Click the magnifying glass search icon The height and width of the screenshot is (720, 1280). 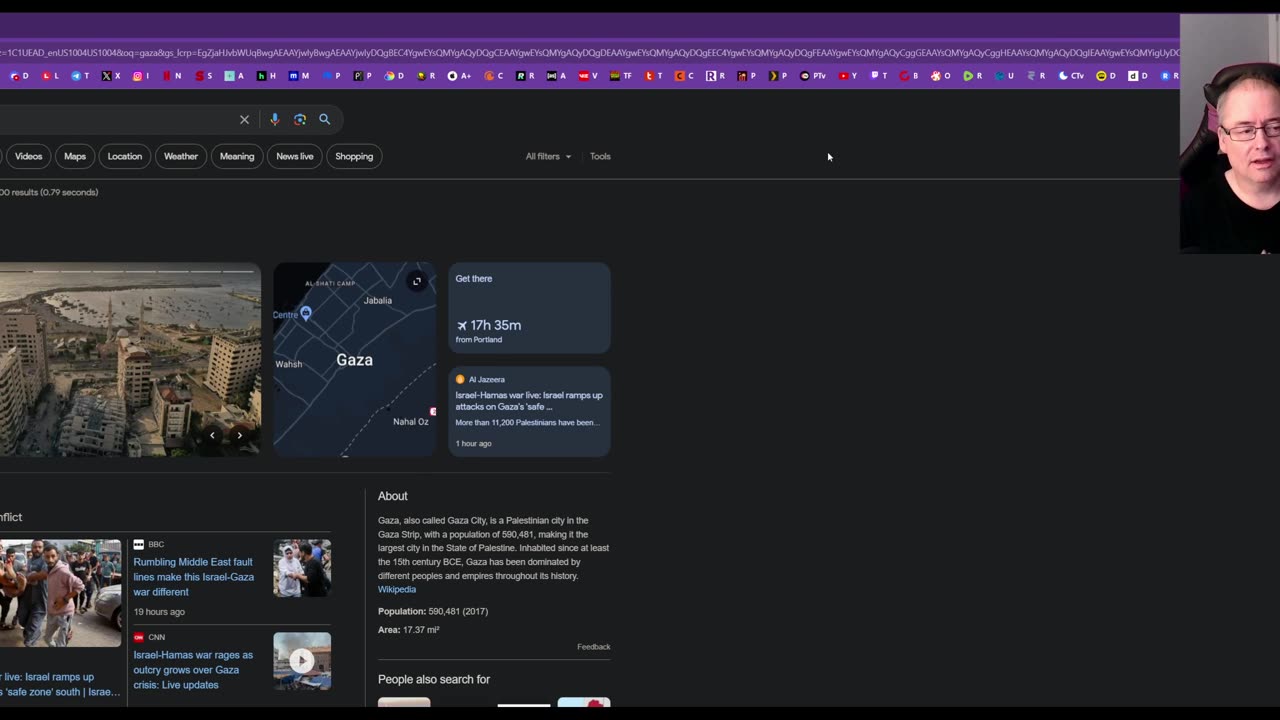coord(325,119)
